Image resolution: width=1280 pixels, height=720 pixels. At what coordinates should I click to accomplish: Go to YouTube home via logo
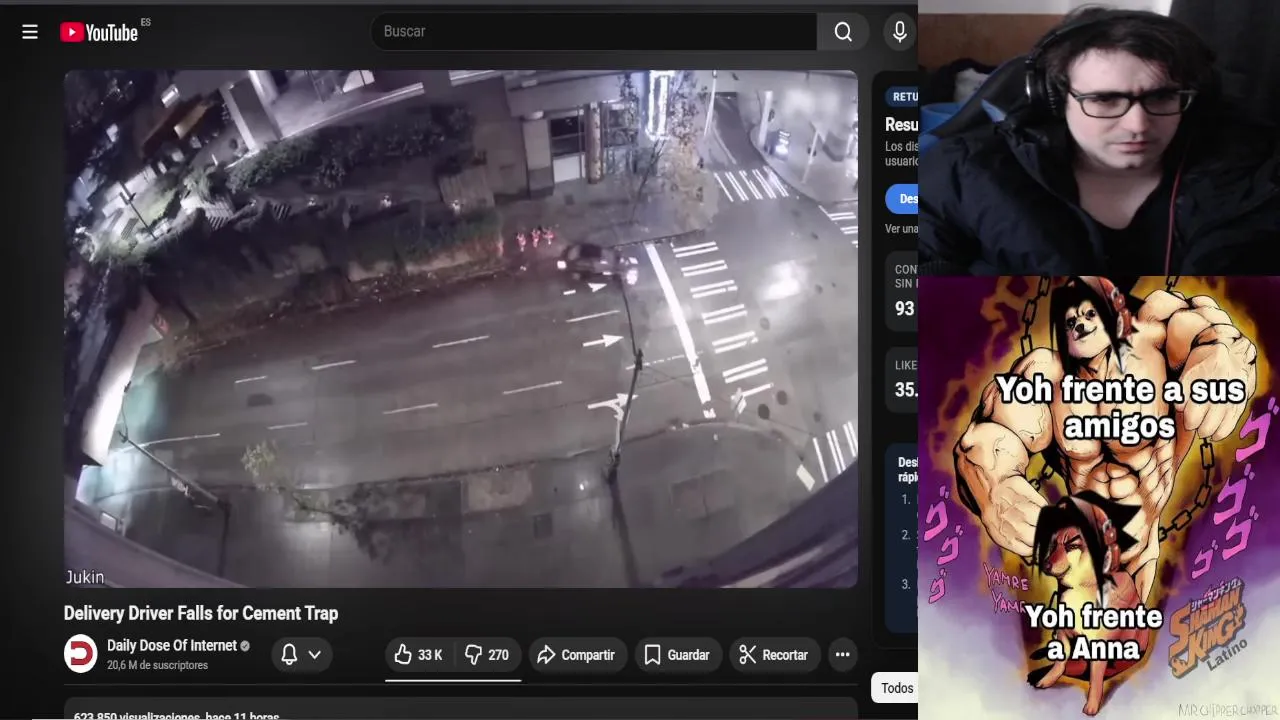99,32
